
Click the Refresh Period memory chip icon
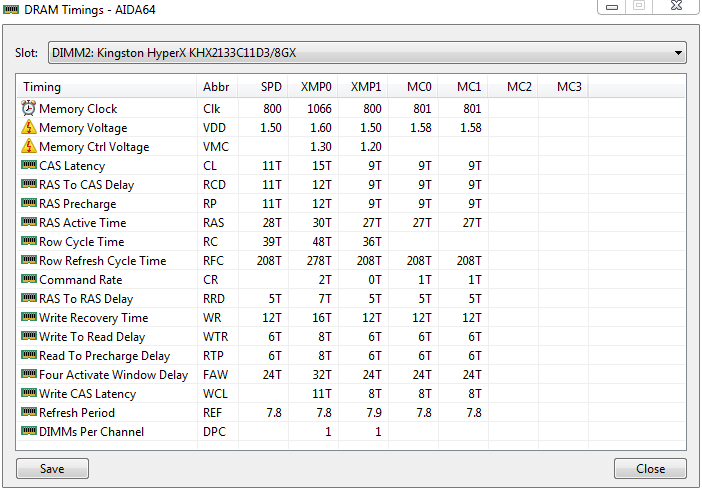pyautogui.click(x=28, y=413)
